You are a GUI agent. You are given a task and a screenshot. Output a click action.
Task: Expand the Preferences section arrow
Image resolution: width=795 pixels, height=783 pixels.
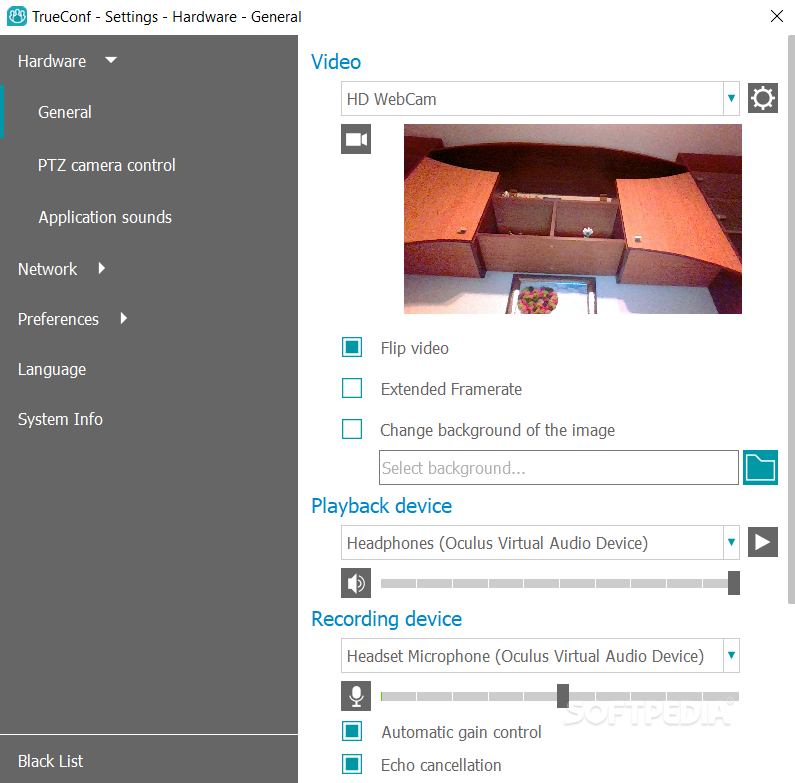[123, 318]
